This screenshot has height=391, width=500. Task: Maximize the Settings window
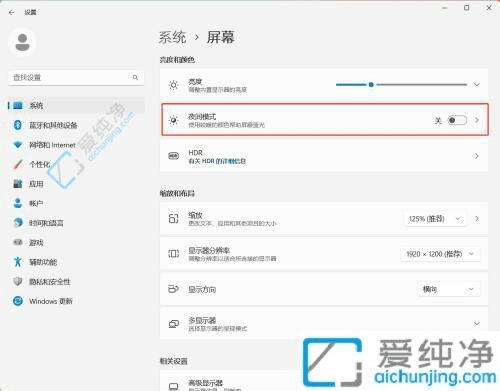coord(467,8)
